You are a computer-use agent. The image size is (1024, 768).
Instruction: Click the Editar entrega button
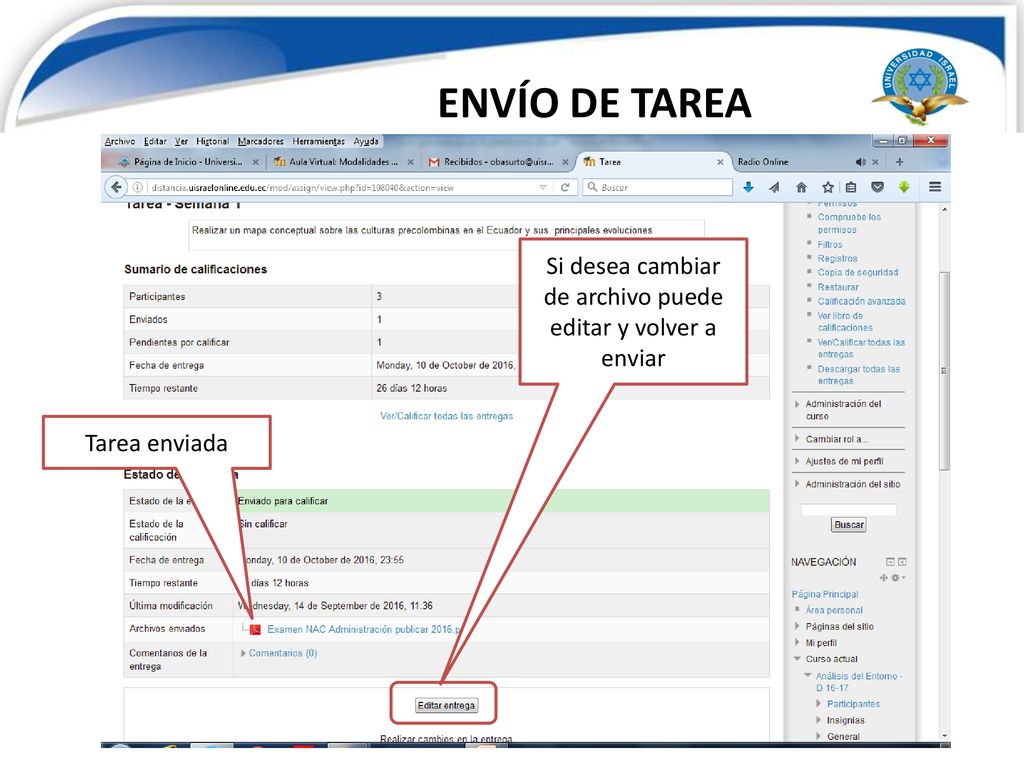[447, 705]
